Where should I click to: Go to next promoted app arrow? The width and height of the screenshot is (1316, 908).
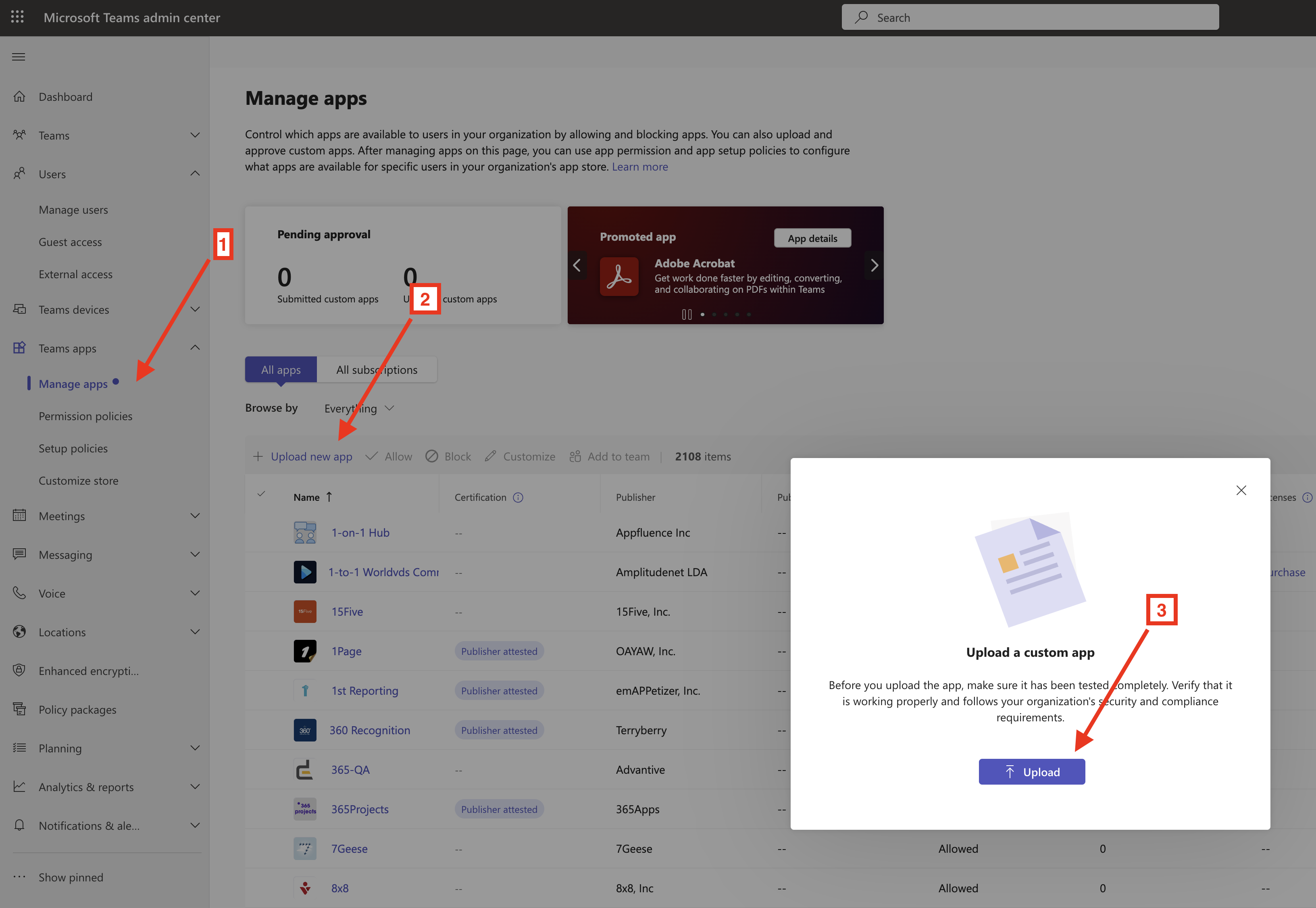pyautogui.click(x=874, y=265)
